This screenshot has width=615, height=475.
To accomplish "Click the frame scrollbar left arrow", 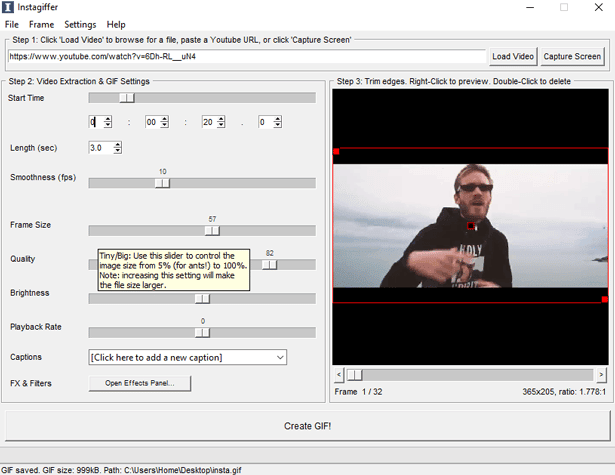I will pyautogui.click(x=339, y=375).
